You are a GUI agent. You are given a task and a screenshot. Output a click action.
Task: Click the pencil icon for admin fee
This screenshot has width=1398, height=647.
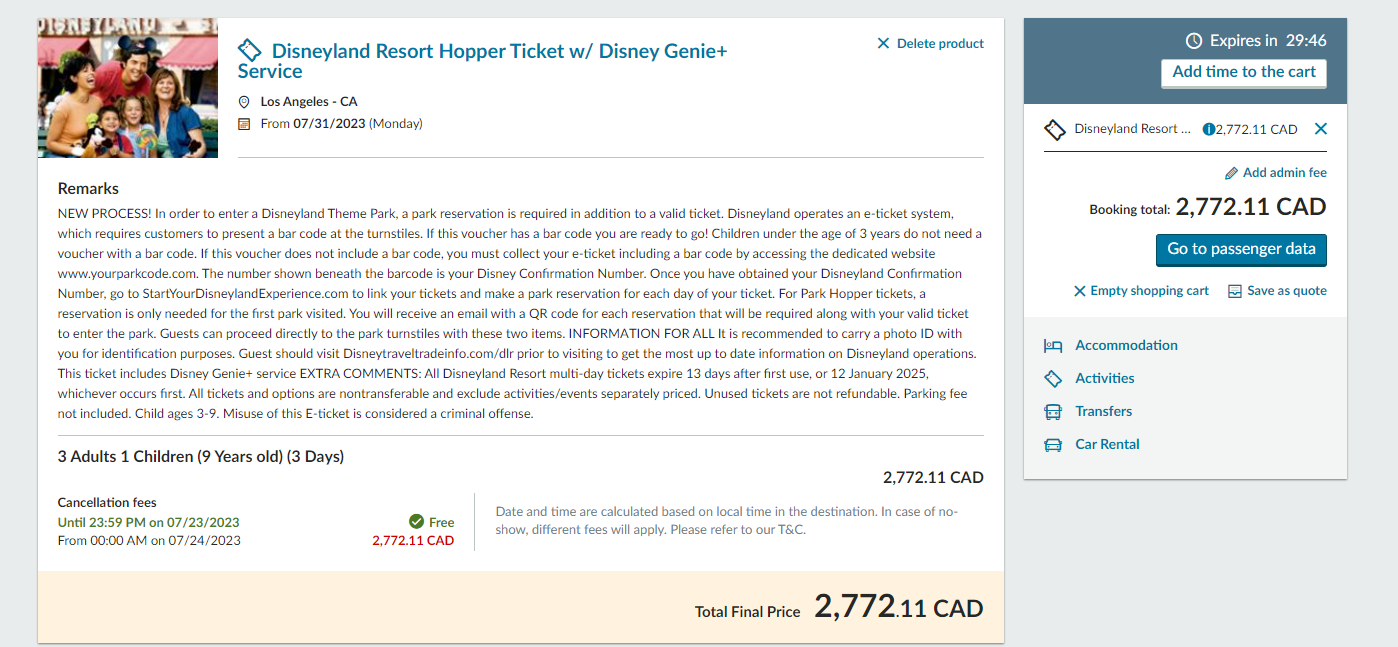coord(1231,173)
